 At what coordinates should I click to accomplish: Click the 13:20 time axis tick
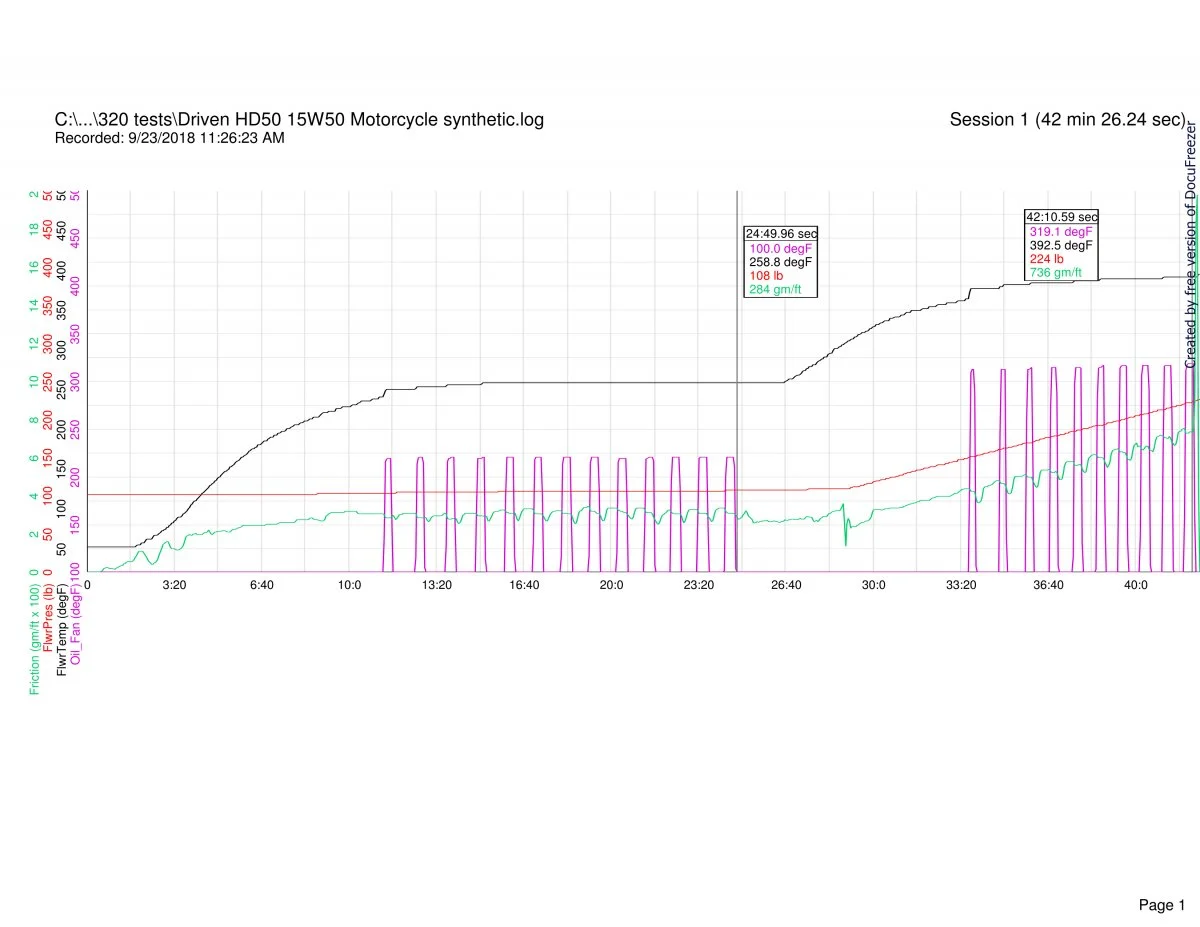click(x=436, y=585)
